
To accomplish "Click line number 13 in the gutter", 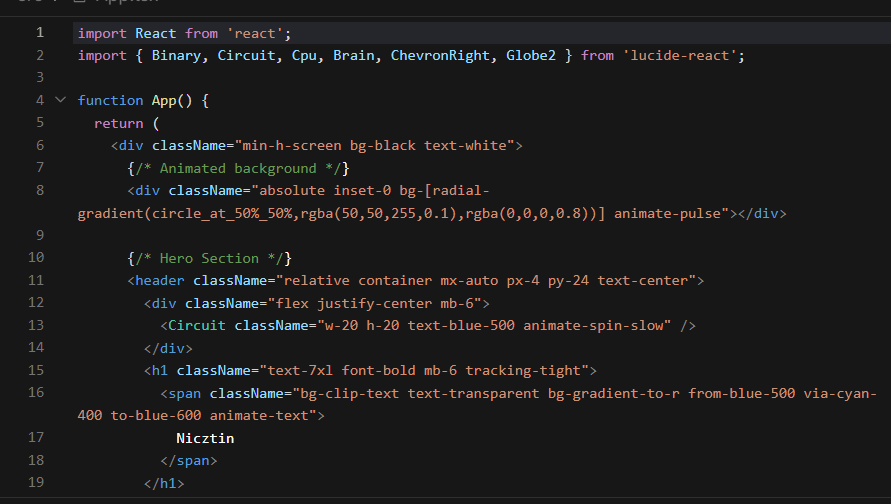I will 36,325.
